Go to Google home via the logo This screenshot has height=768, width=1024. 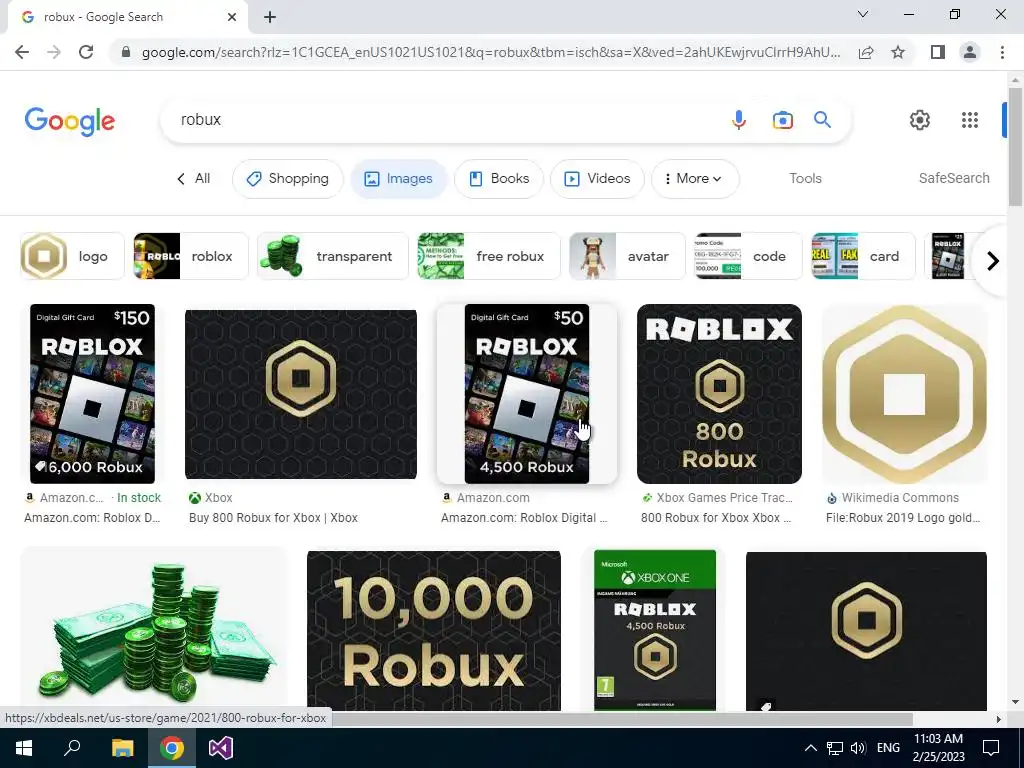(70, 121)
